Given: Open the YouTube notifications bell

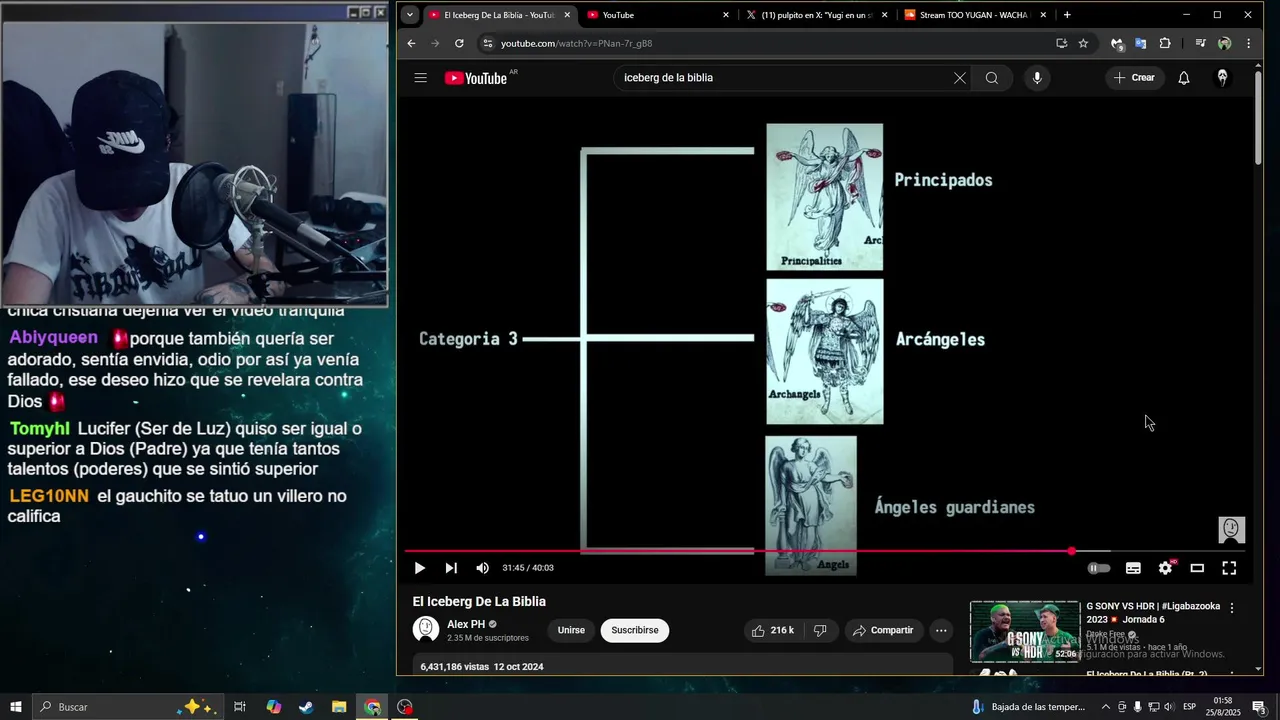Looking at the screenshot, I should [1184, 78].
